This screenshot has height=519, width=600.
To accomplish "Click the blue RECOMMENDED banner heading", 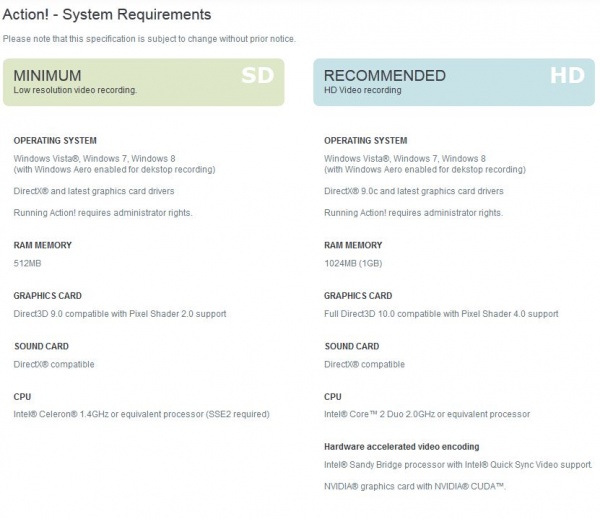I will coord(384,76).
